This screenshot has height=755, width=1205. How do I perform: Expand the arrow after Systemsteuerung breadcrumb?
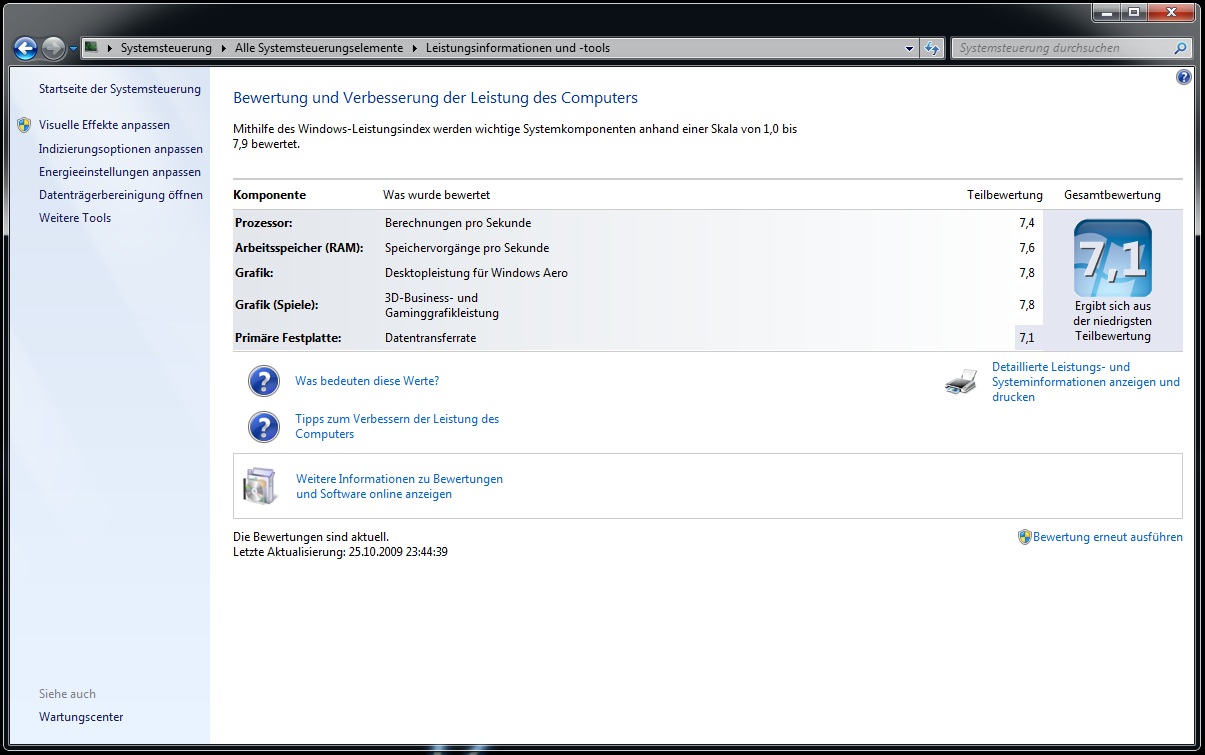[x=224, y=48]
